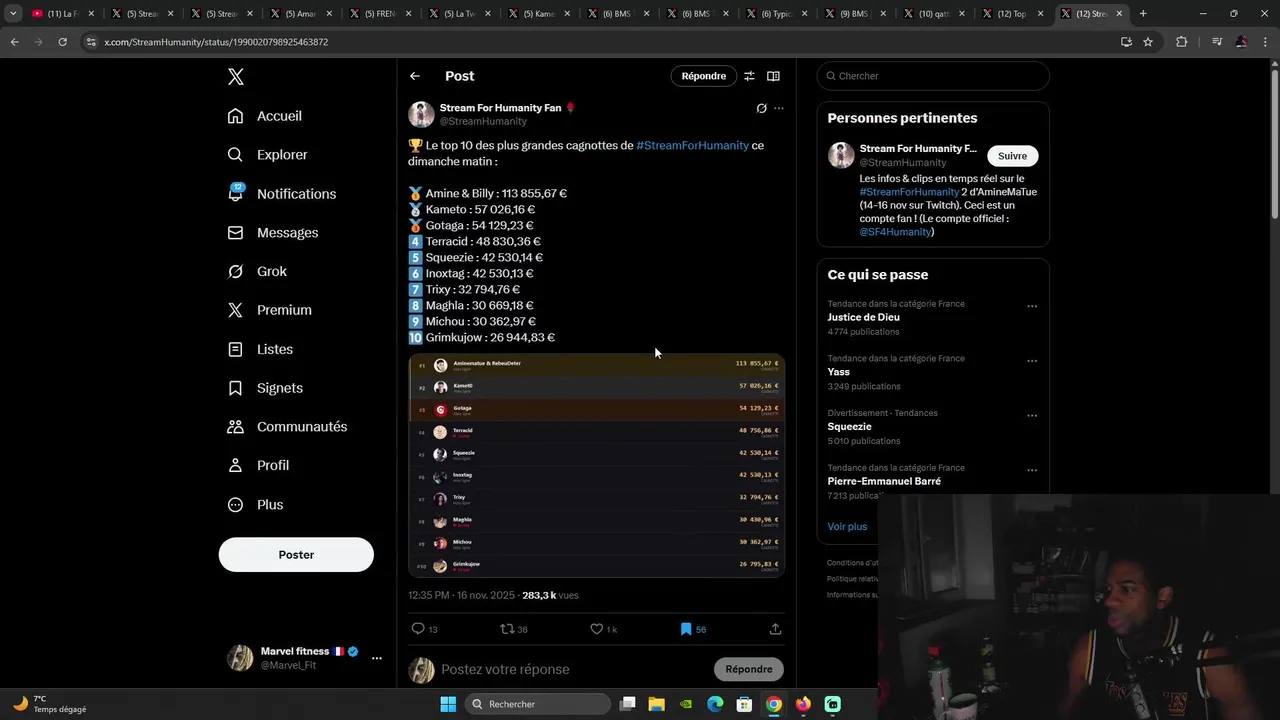Click the X logo in the sidebar
The image size is (1280, 720).
tap(235, 77)
